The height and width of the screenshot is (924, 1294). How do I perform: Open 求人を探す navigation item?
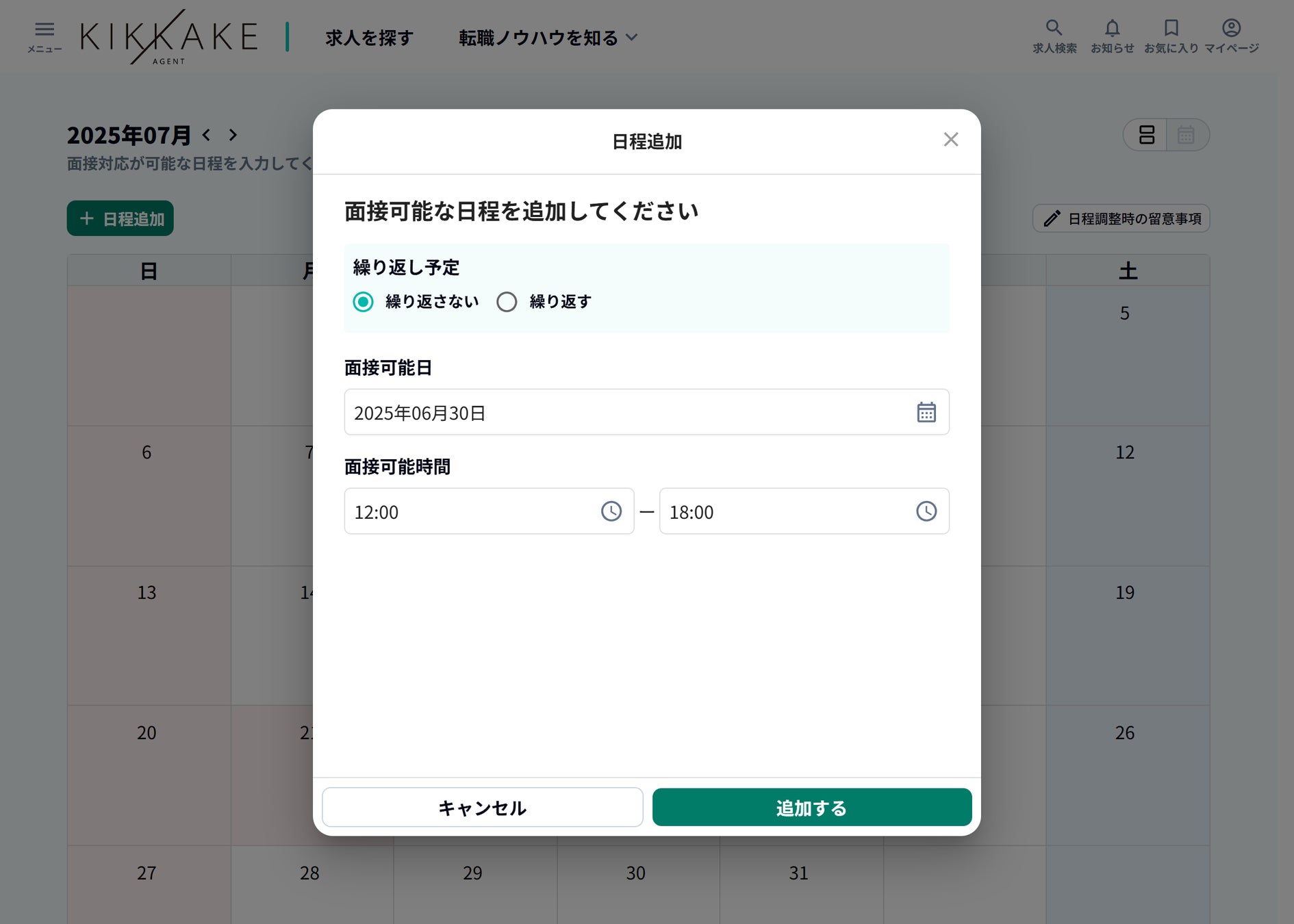(x=369, y=38)
